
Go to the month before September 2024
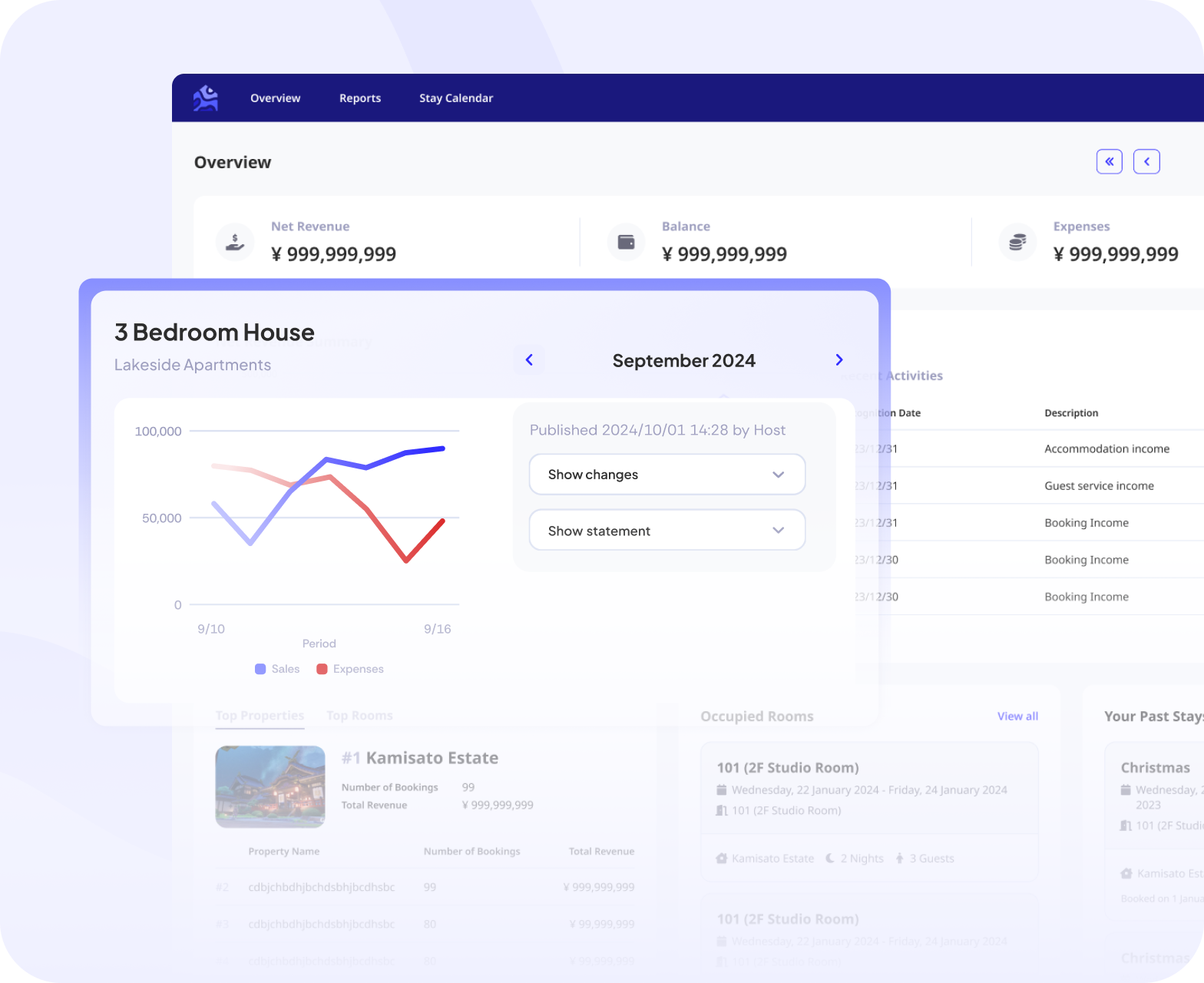pyautogui.click(x=529, y=359)
